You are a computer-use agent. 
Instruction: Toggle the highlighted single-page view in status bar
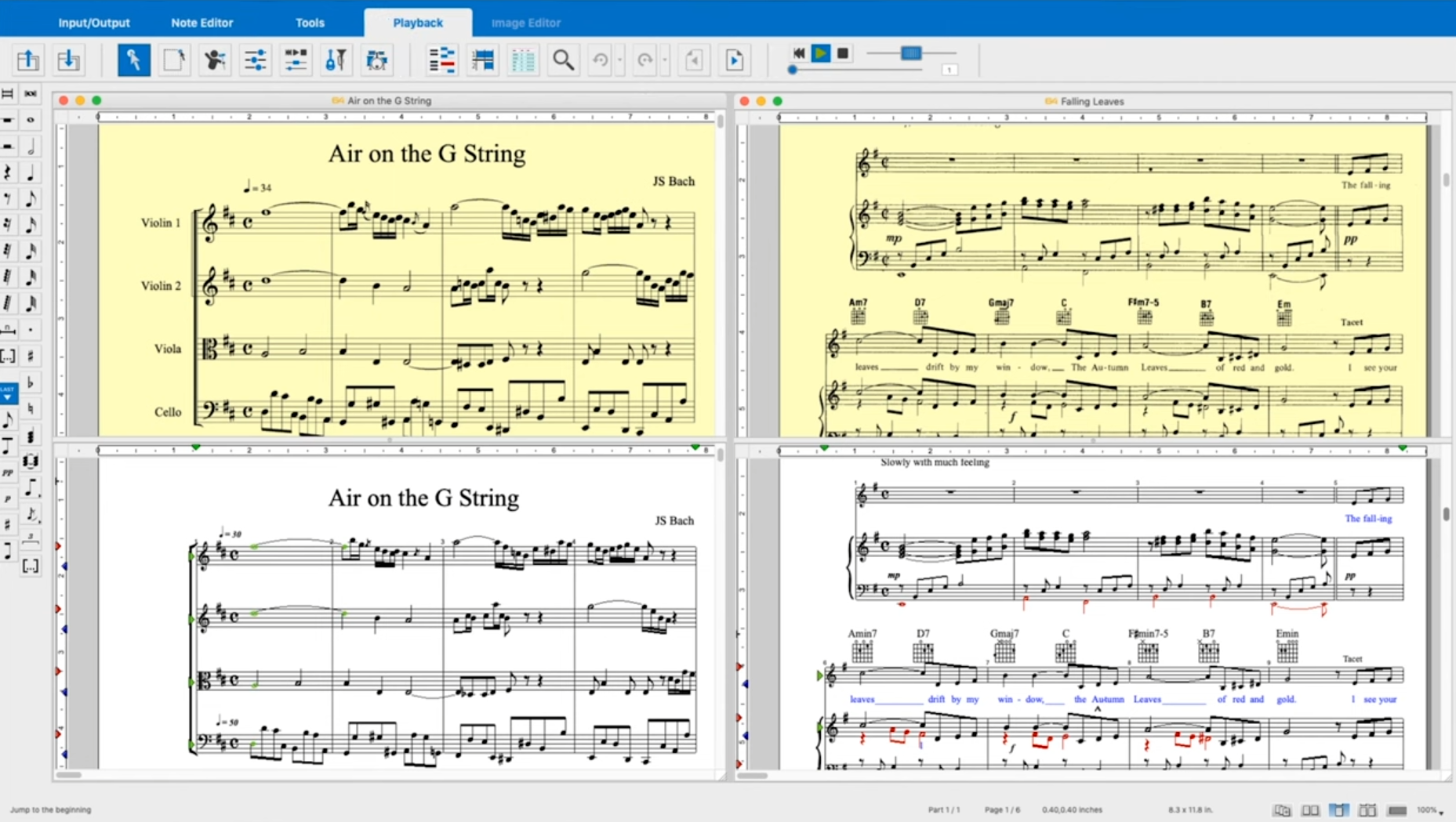tap(1338, 810)
